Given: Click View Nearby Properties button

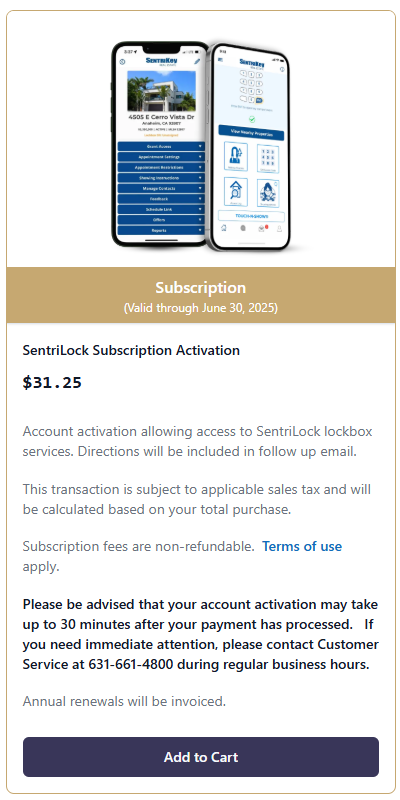Looking at the screenshot, I should tap(251, 132).
